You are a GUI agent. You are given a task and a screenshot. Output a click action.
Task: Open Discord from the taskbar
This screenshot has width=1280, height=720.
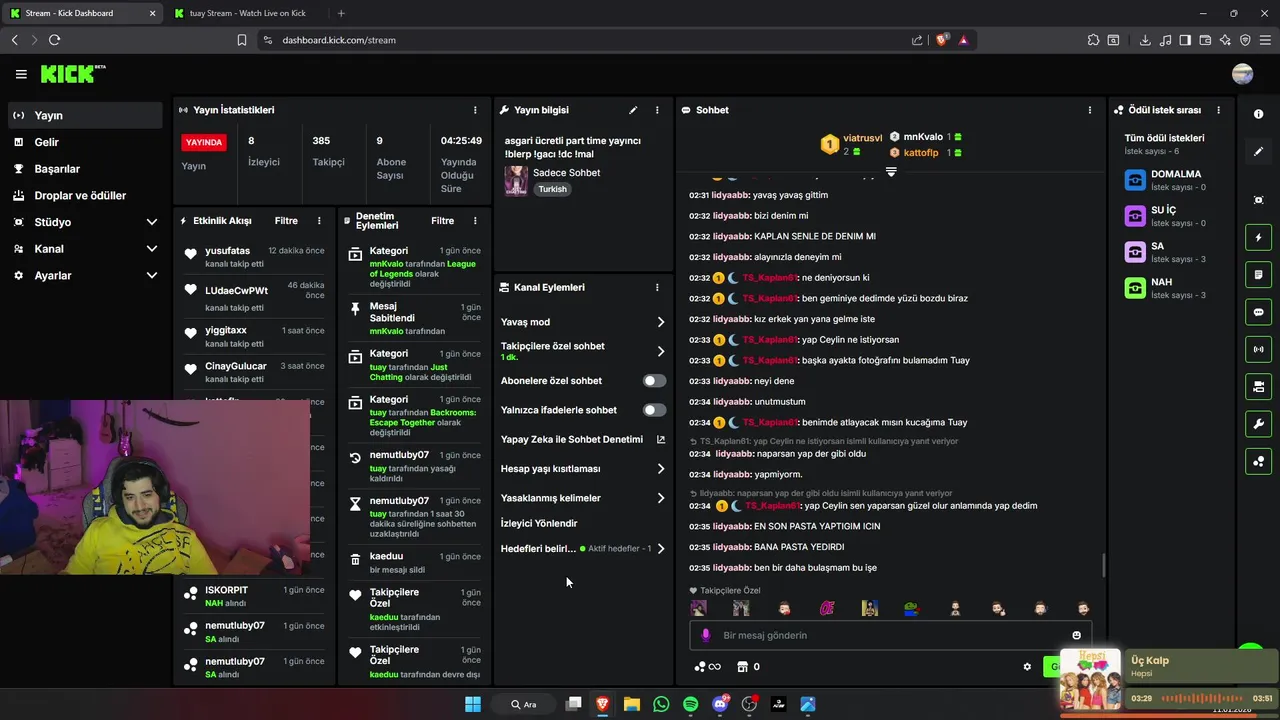[720, 704]
